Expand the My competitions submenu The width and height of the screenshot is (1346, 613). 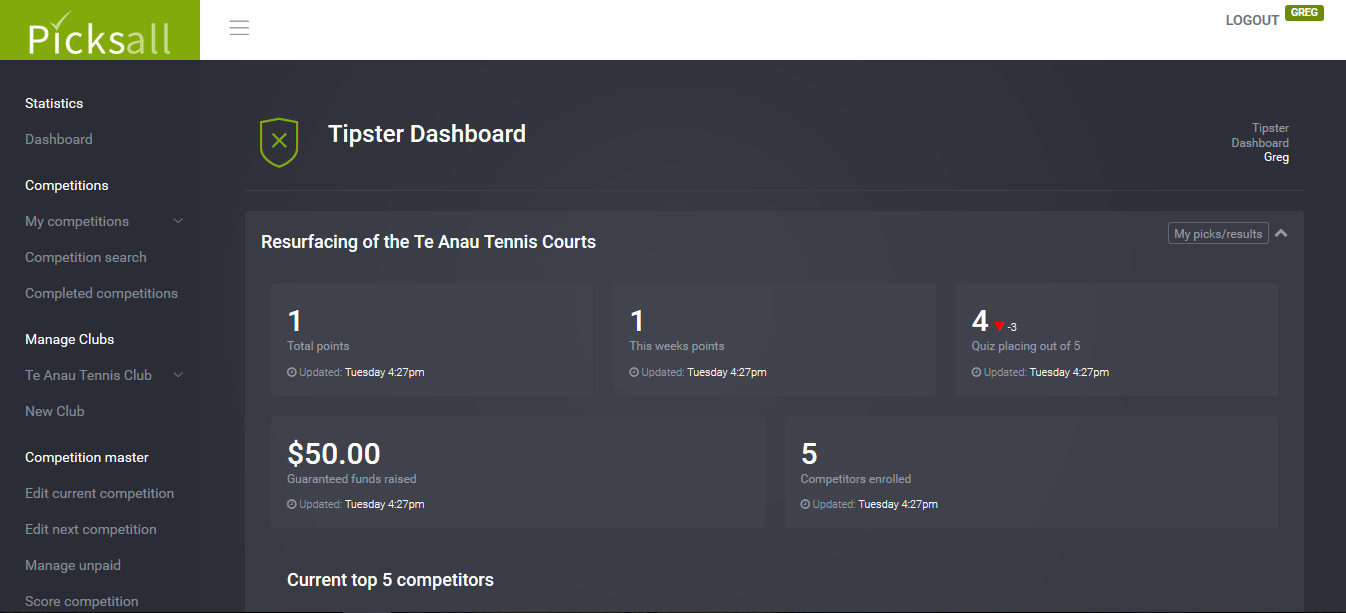point(178,221)
